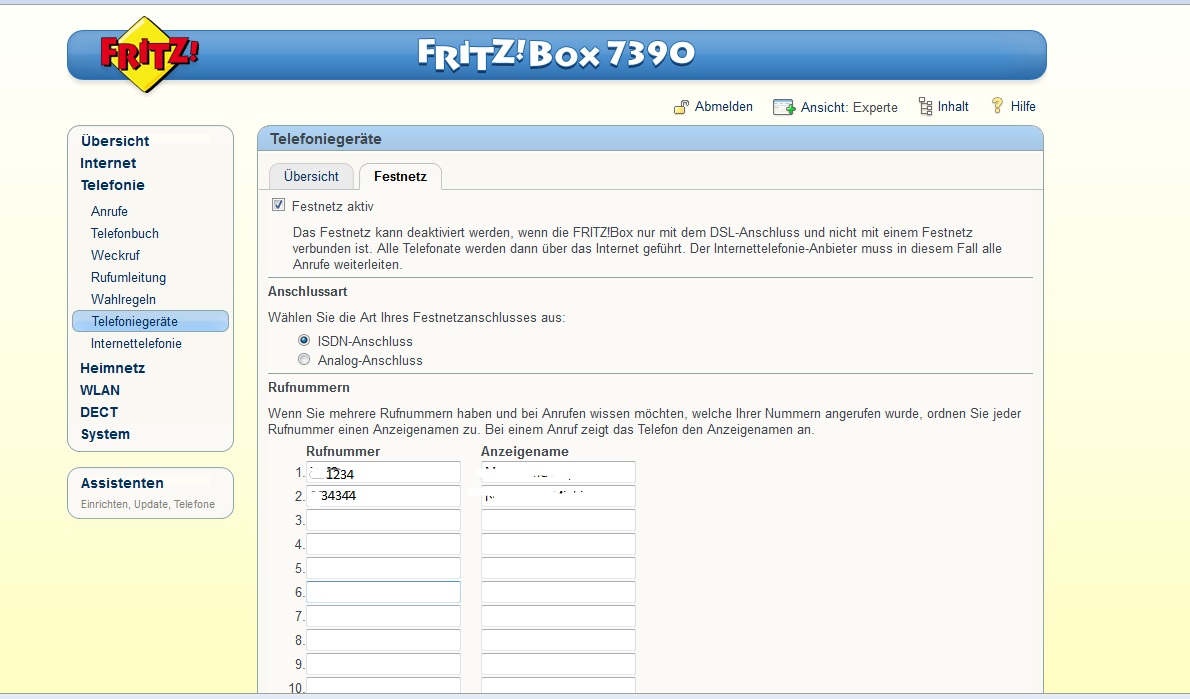This screenshot has width=1190, height=699.
Task: Click the Abmelden logout link
Action: pyautogui.click(x=724, y=106)
